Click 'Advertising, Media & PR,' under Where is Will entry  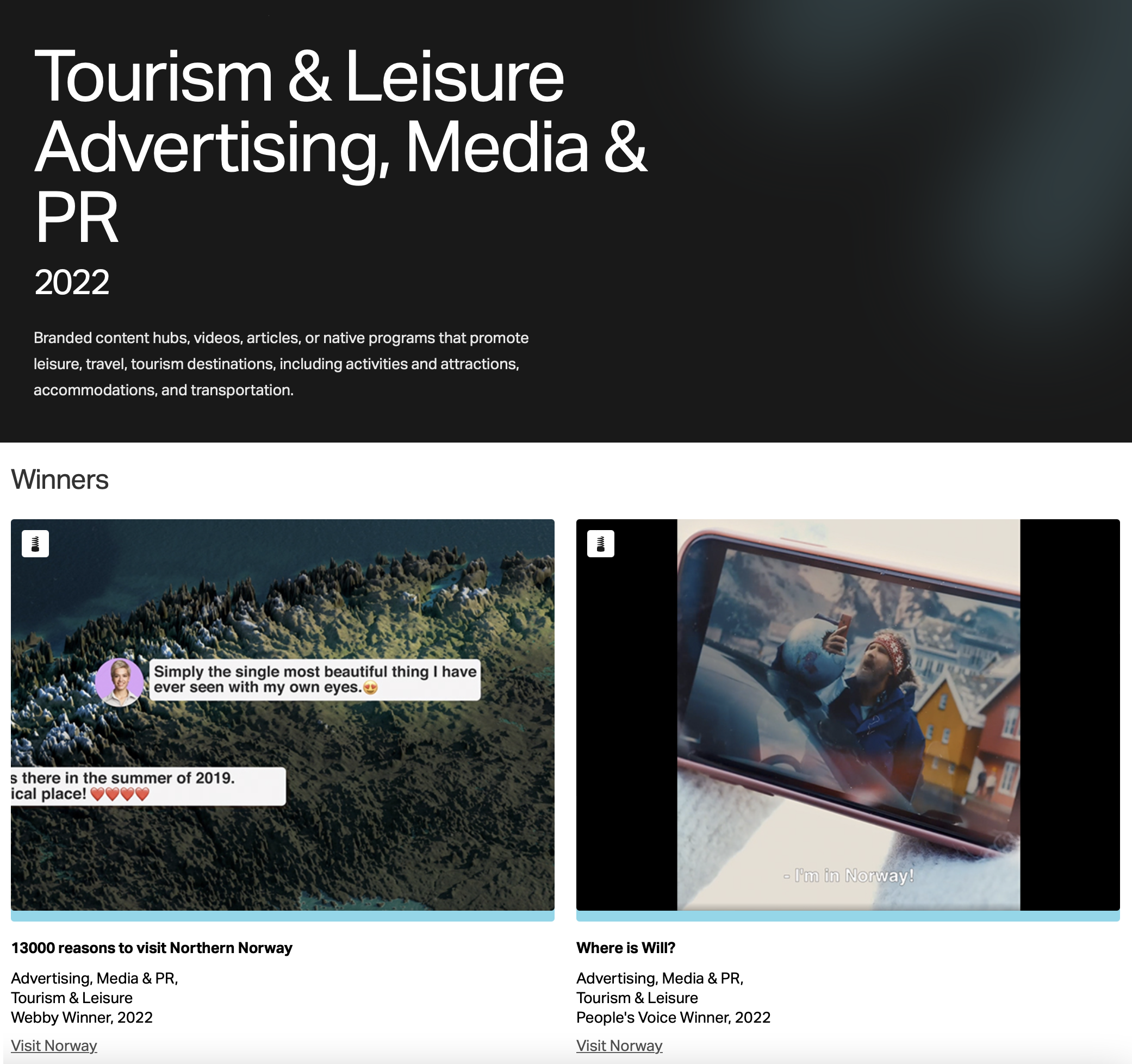(x=660, y=978)
